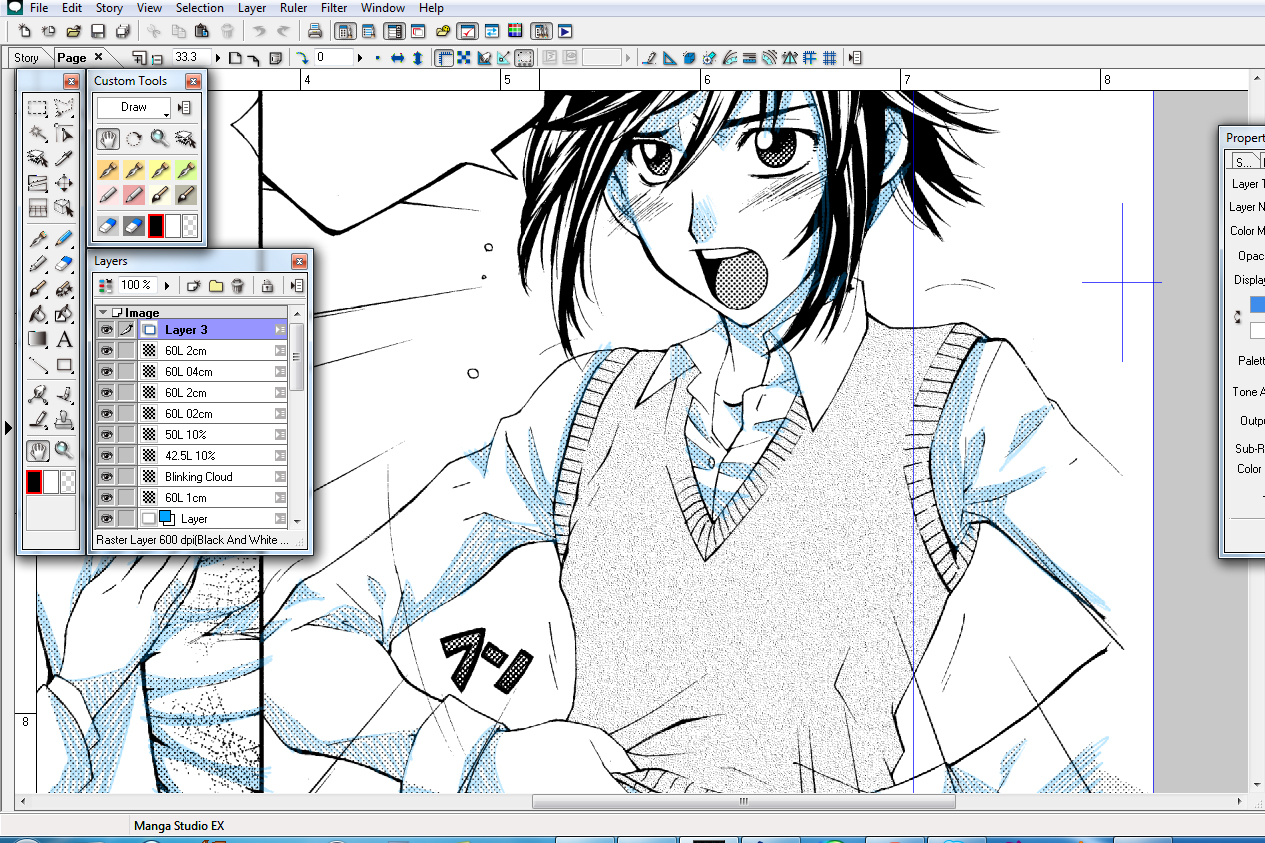
Task: Flip view horizontally with the blue horizontal arrows
Action: pos(397,58)
